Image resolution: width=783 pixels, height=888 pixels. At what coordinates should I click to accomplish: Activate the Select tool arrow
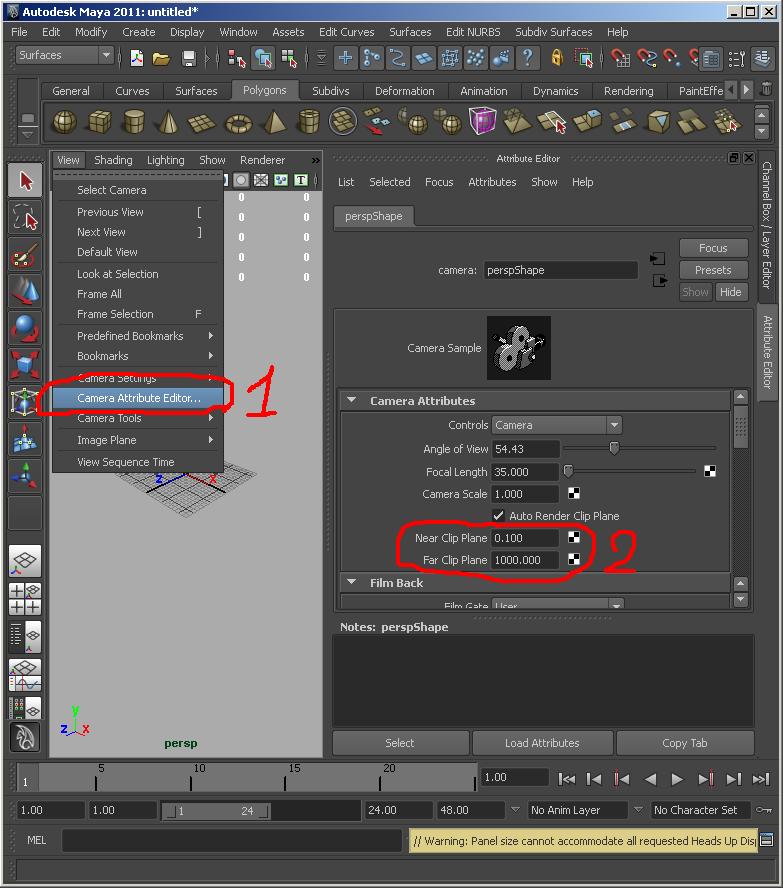pyautogui.click(x=26, y=181)
